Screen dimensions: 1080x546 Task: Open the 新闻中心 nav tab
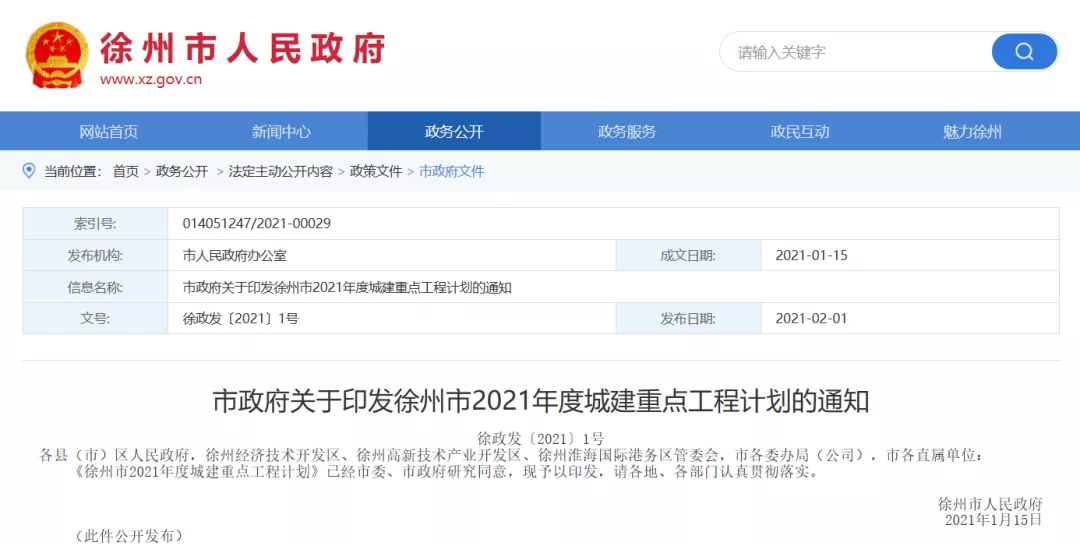[281, 132]
